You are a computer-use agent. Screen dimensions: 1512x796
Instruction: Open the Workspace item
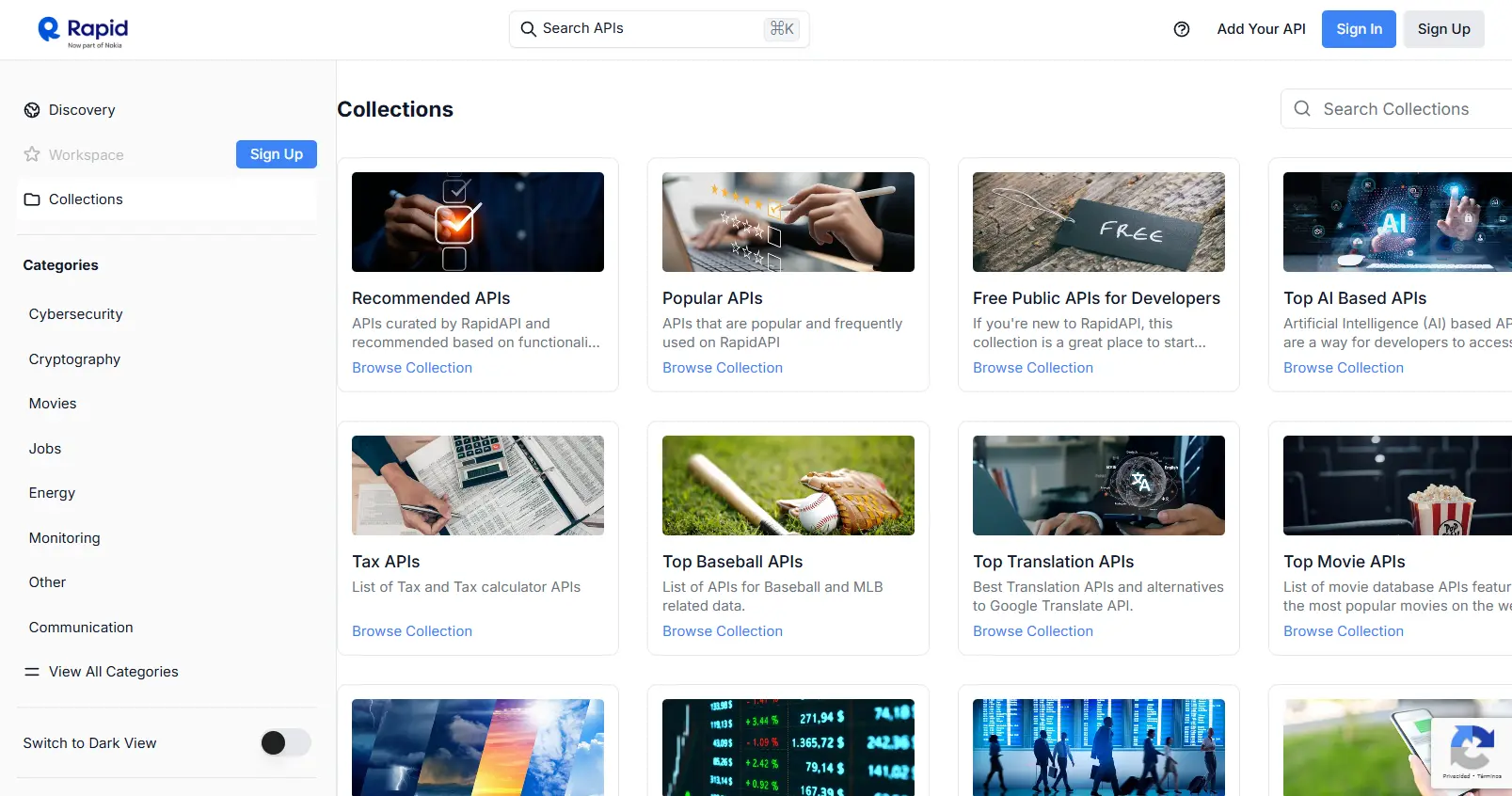pos(86,154)
